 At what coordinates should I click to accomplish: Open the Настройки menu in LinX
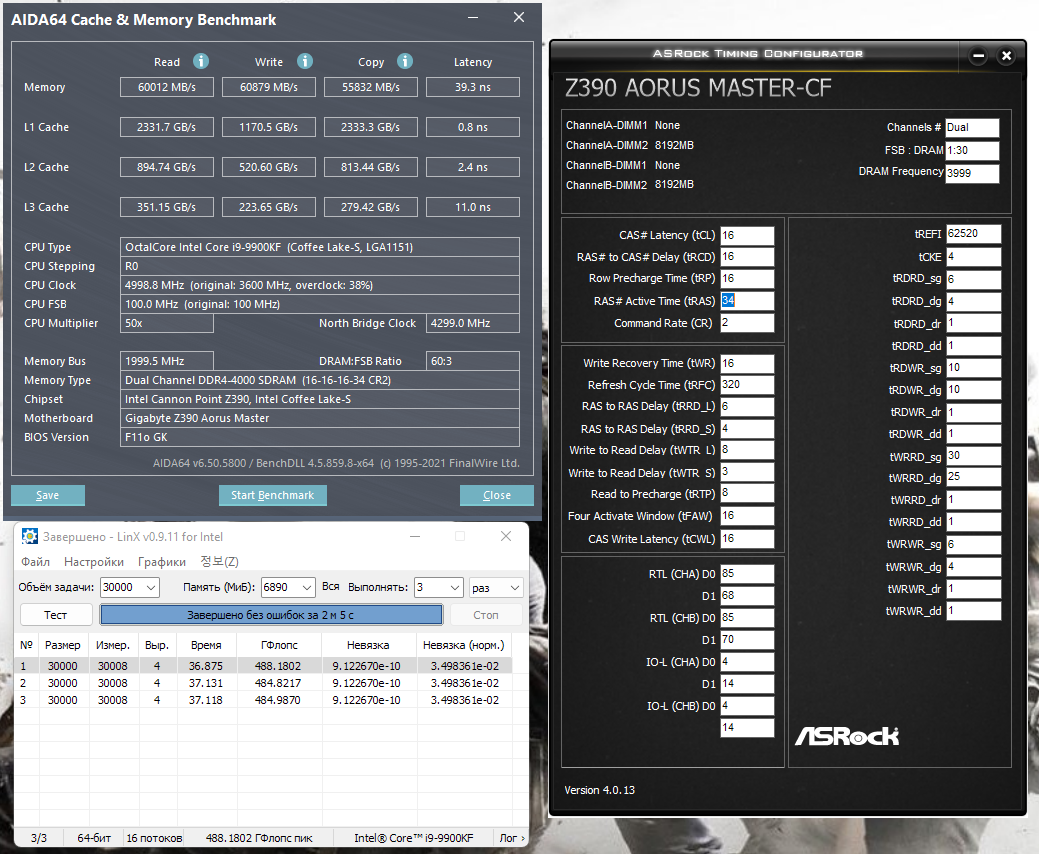(93, 562)
